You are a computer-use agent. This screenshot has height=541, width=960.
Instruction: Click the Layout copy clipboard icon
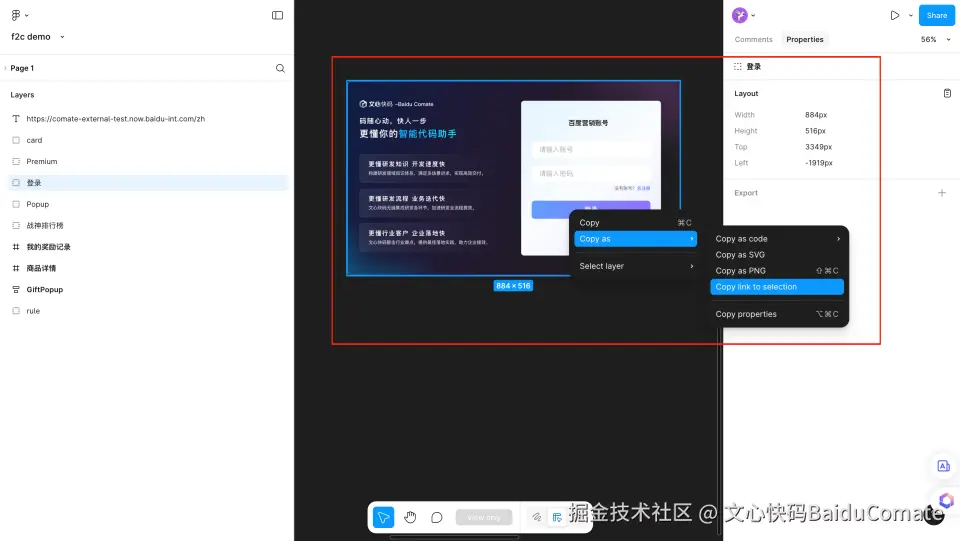[x=947, y=94]
